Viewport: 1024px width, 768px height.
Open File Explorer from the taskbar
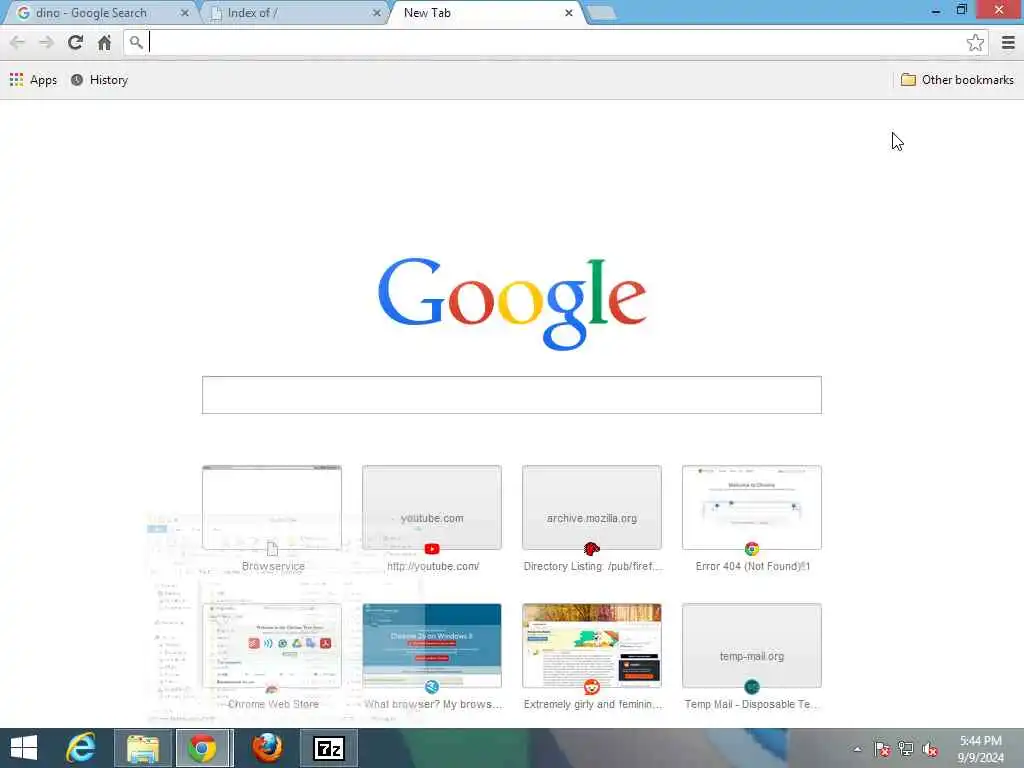click(x=143, y=748)
